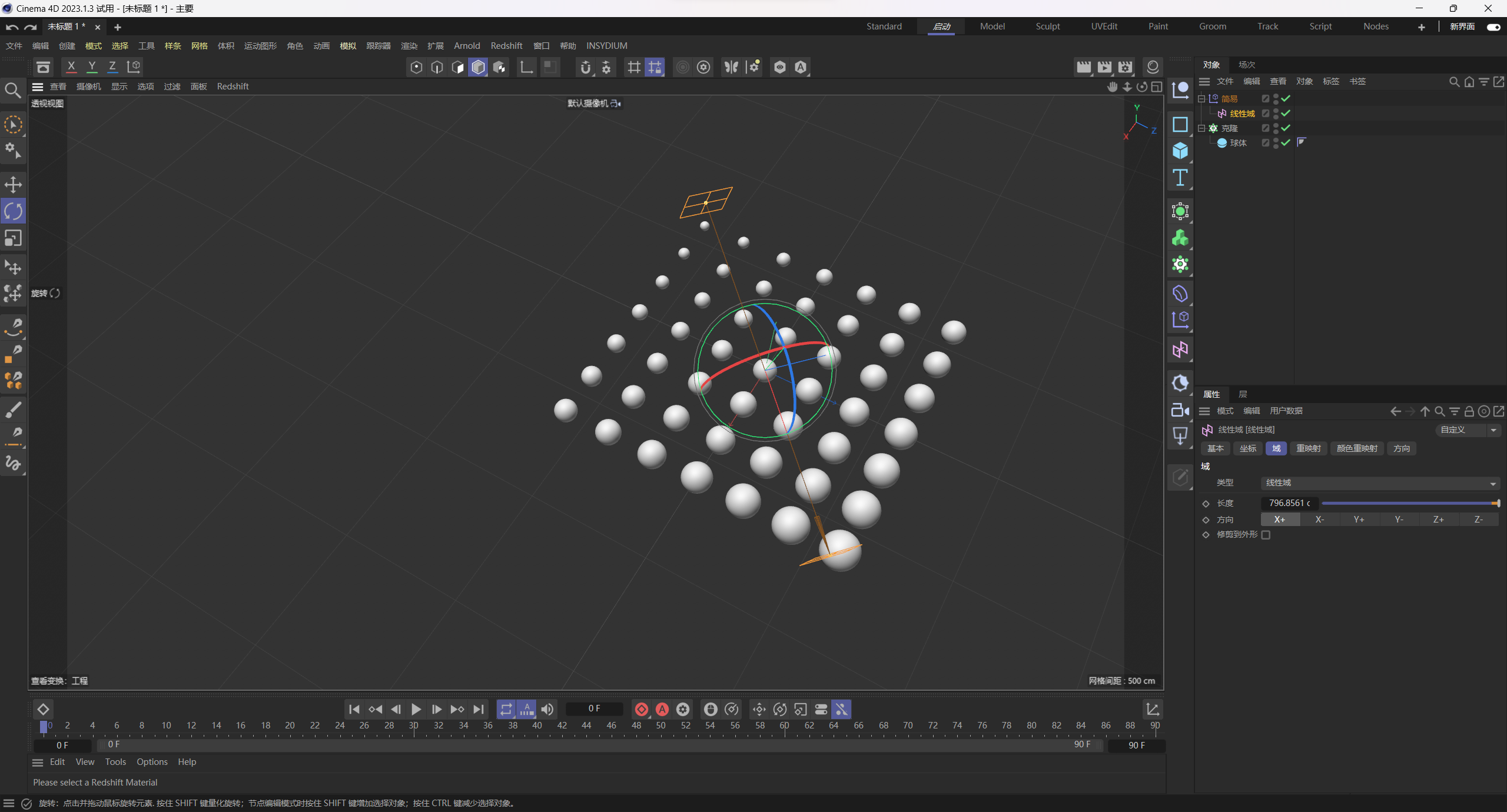Click the edit render settings icon
Viewport: 1507px width, 812px height.
coord(1125,67)
